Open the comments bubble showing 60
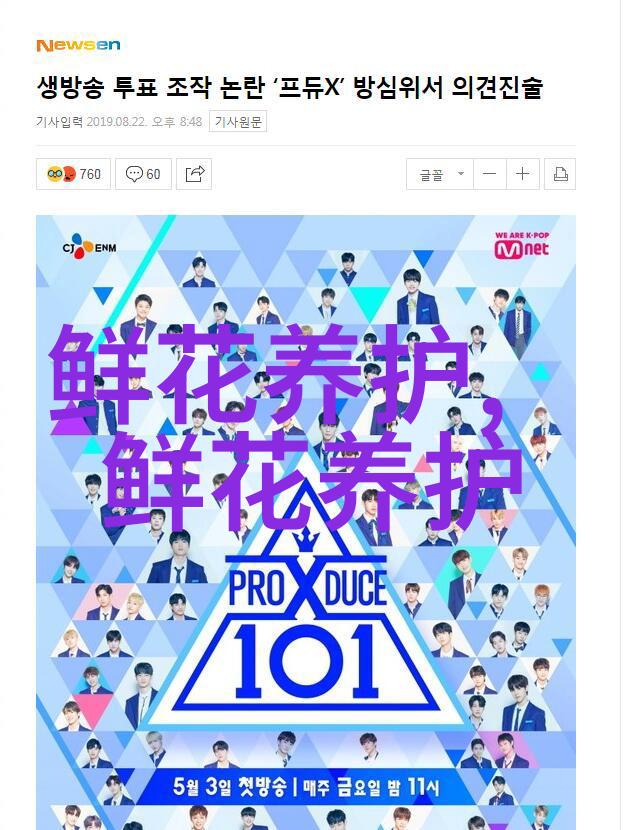The width and height of the screenshot is (626, 830). (143, 174)
